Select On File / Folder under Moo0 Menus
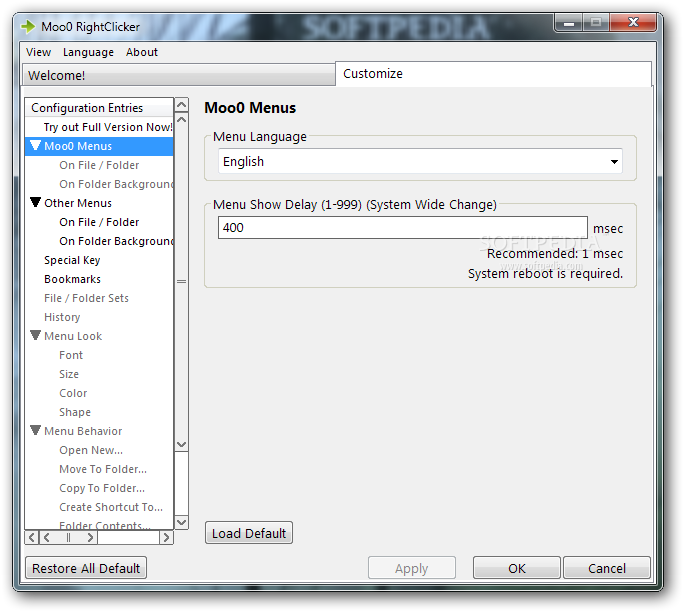This screenshot has width=684, height=612. [x=99, y=165]
